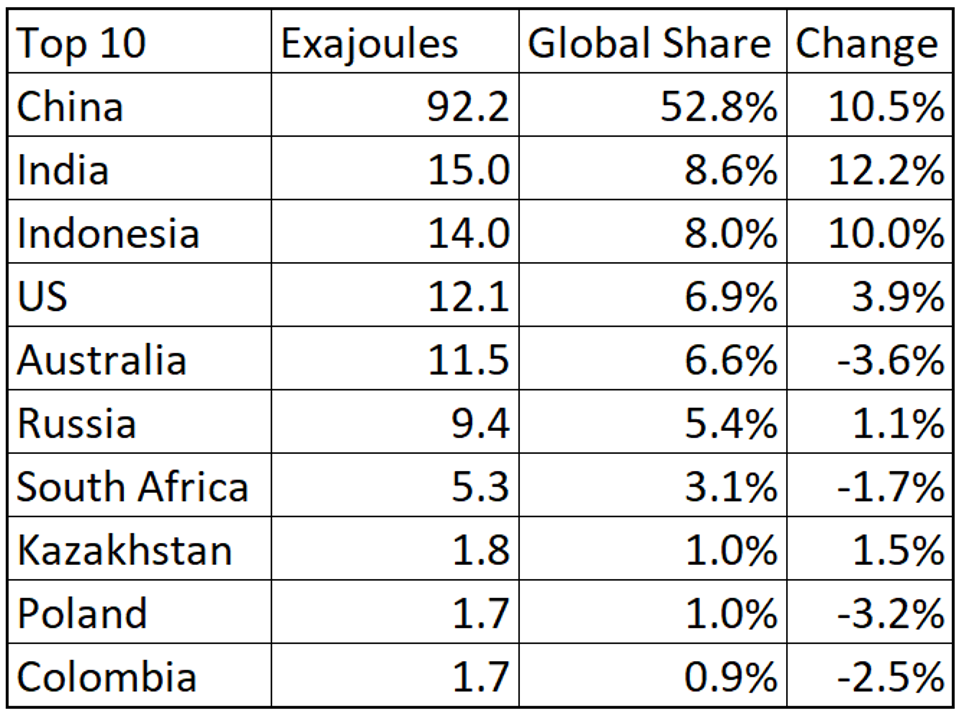Select the "Kazakhstan" row label

[124, 550]
